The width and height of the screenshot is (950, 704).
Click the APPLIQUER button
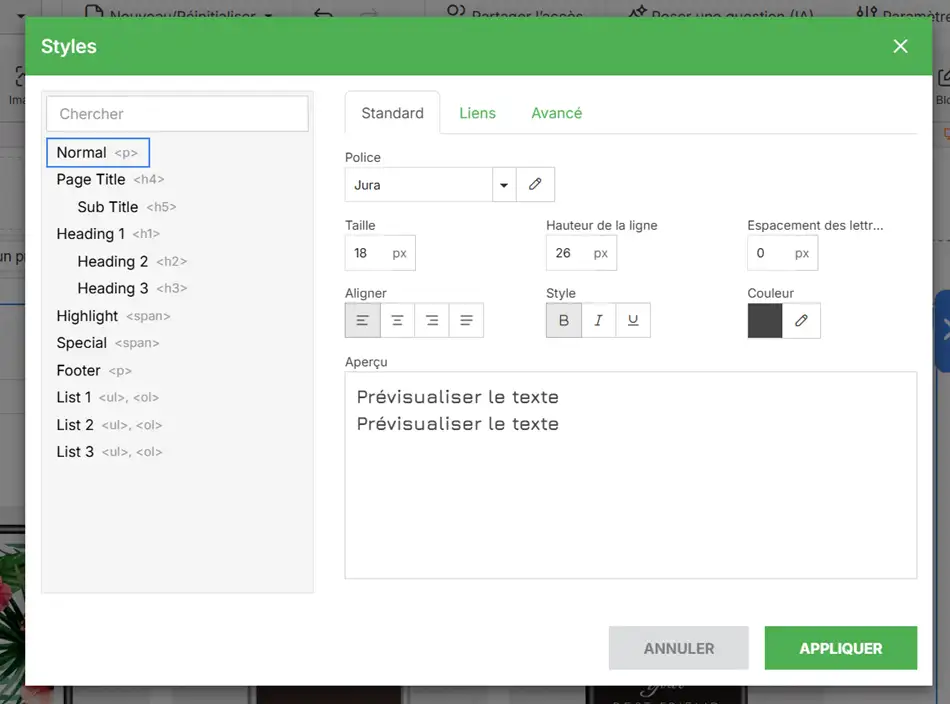click(x=840, y=648)
